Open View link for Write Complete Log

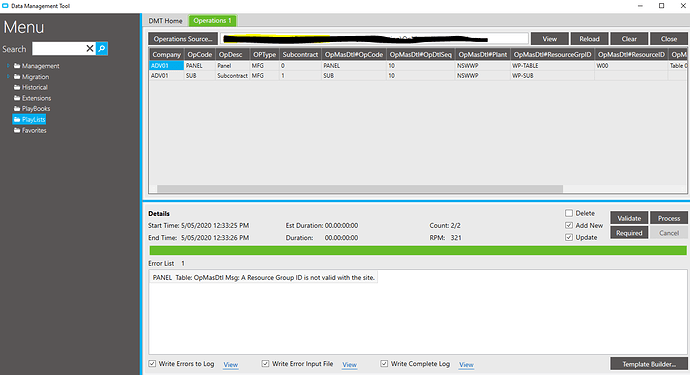466,364
